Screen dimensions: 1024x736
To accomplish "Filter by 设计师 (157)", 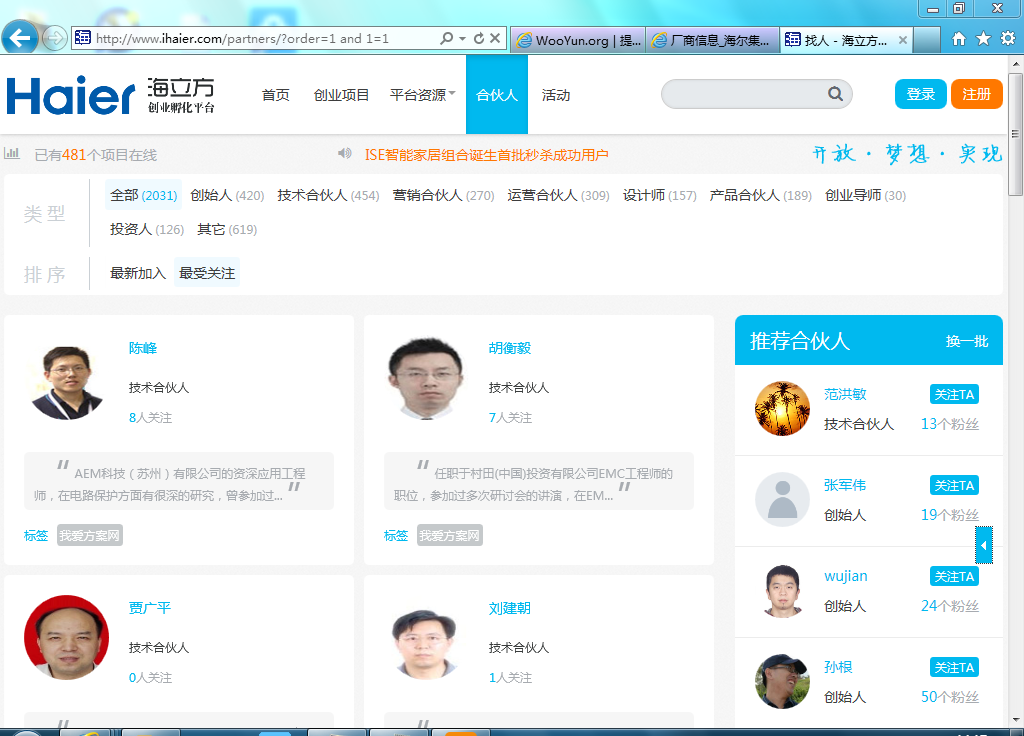I will 660,195.
